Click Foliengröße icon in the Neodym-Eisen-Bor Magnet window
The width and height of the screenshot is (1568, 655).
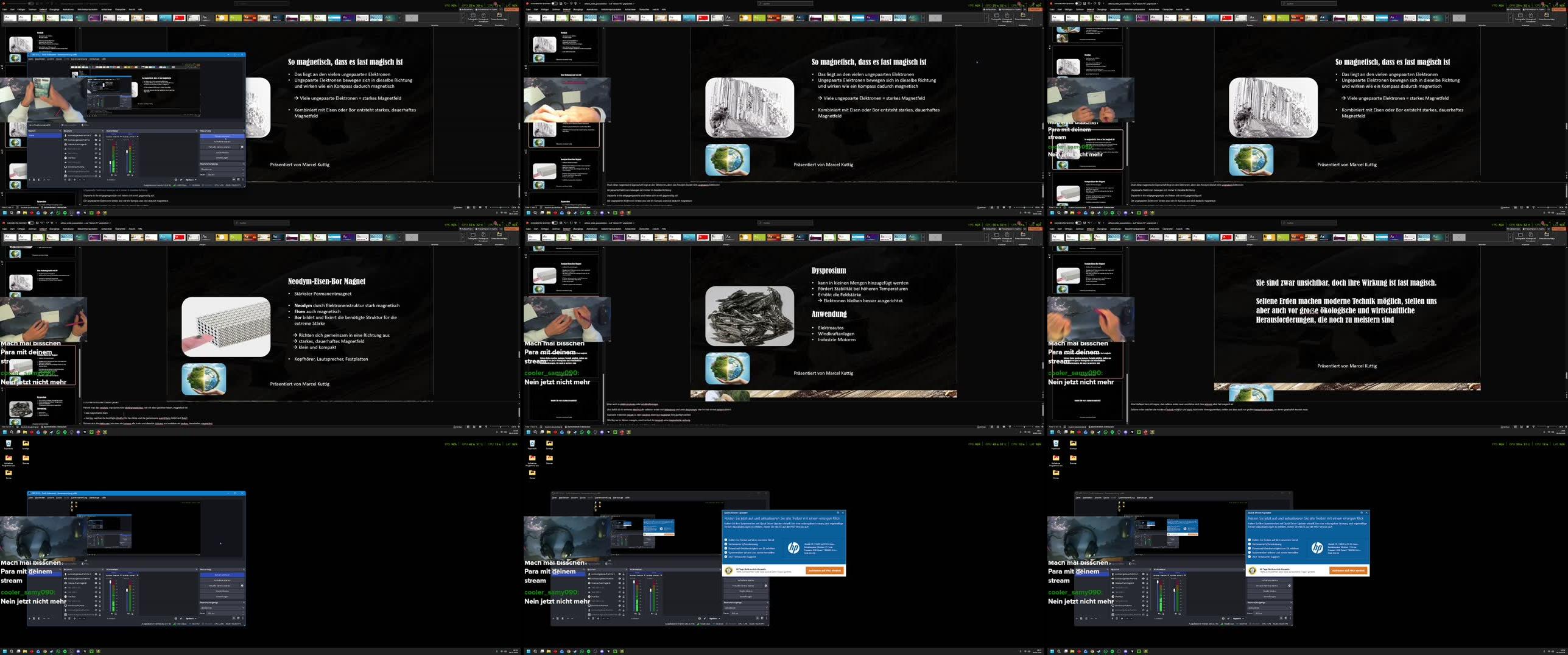(473, 235)
